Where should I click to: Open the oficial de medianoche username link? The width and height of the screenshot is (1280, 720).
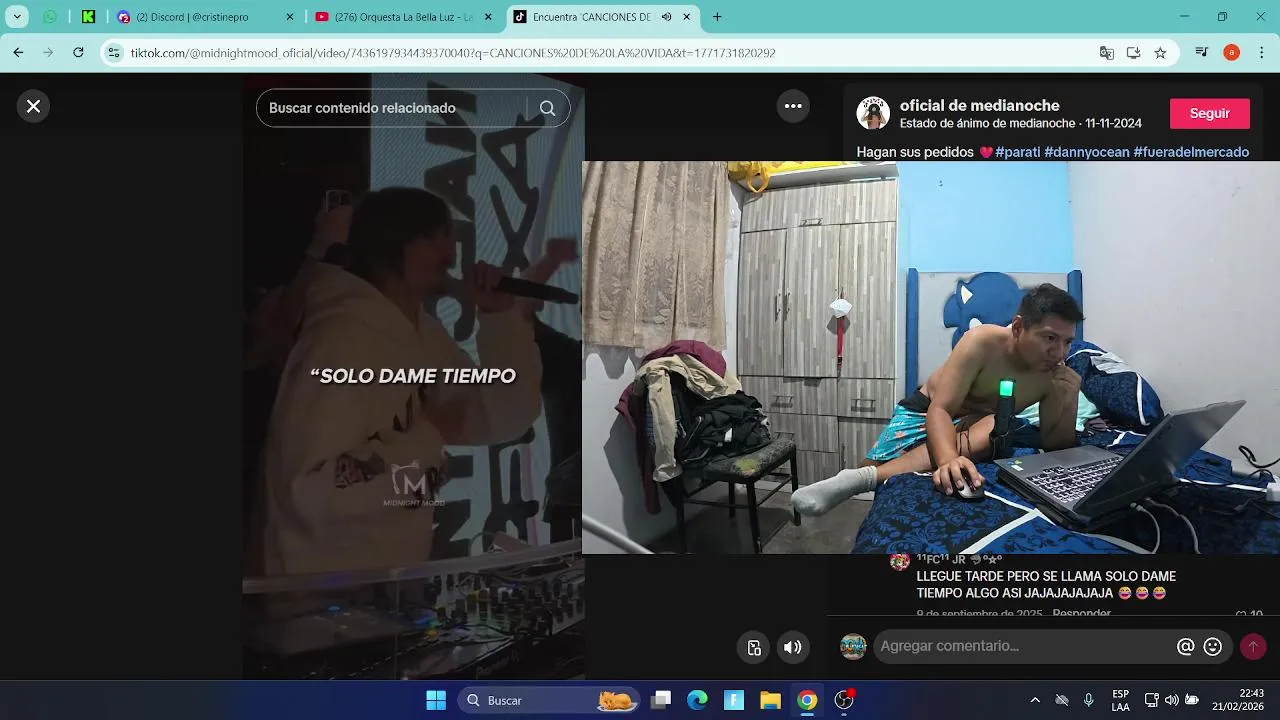979,105
